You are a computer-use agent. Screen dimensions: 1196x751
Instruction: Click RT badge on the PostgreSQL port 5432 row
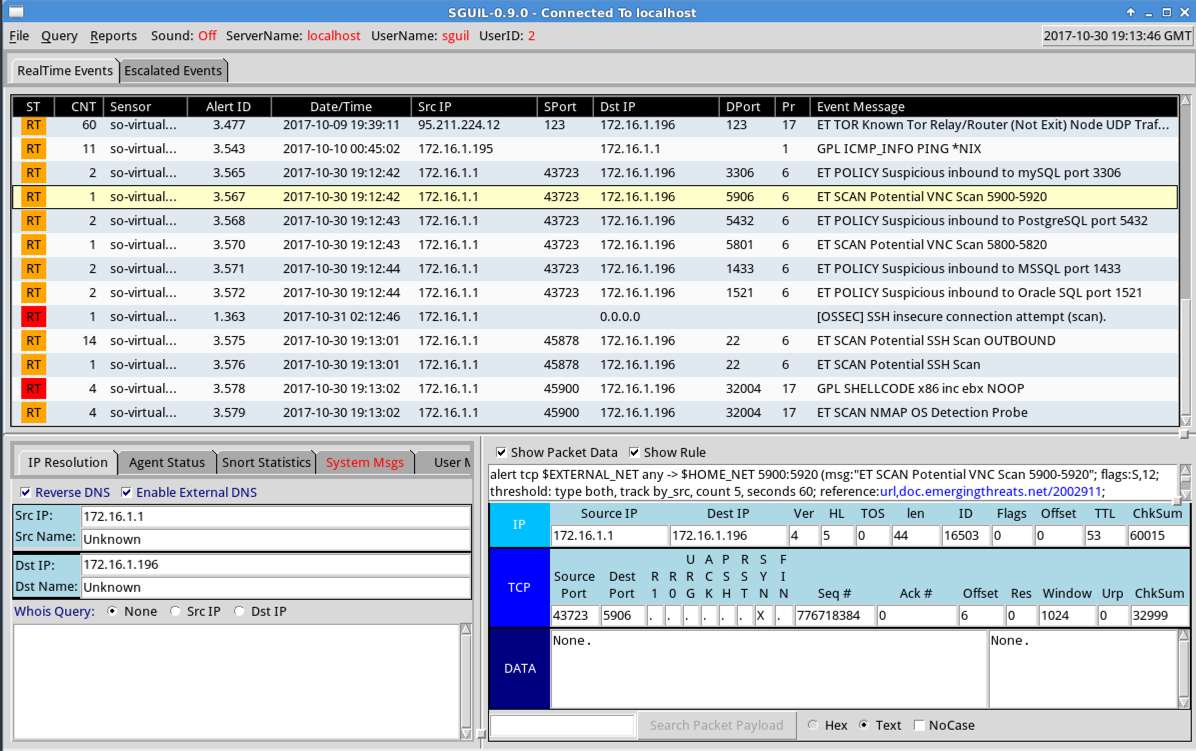tap(34, 221)
